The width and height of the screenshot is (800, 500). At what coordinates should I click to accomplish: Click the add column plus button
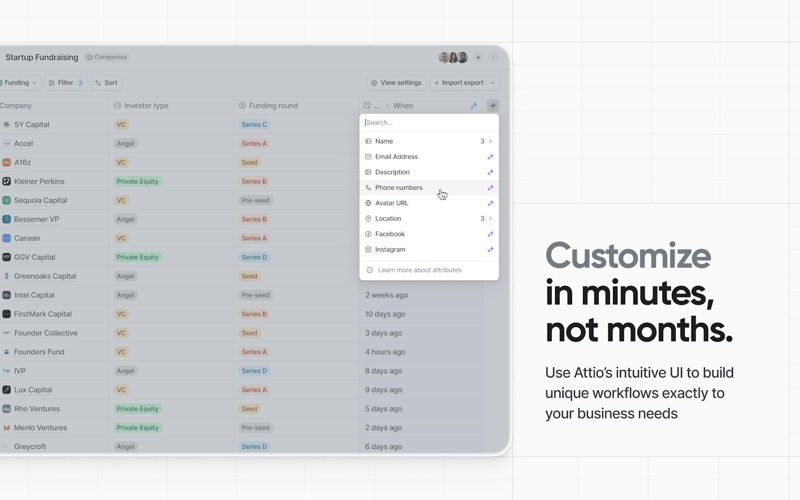[493, 106]
